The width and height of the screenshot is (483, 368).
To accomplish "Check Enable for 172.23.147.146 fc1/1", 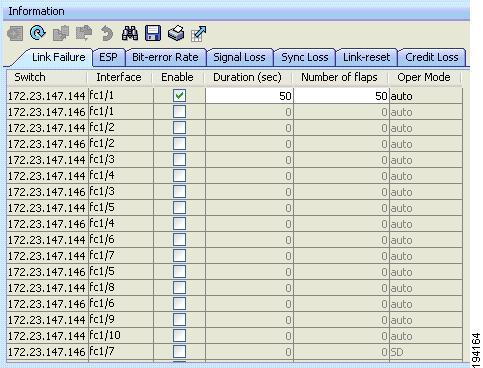I will click(x=179, y=112).
